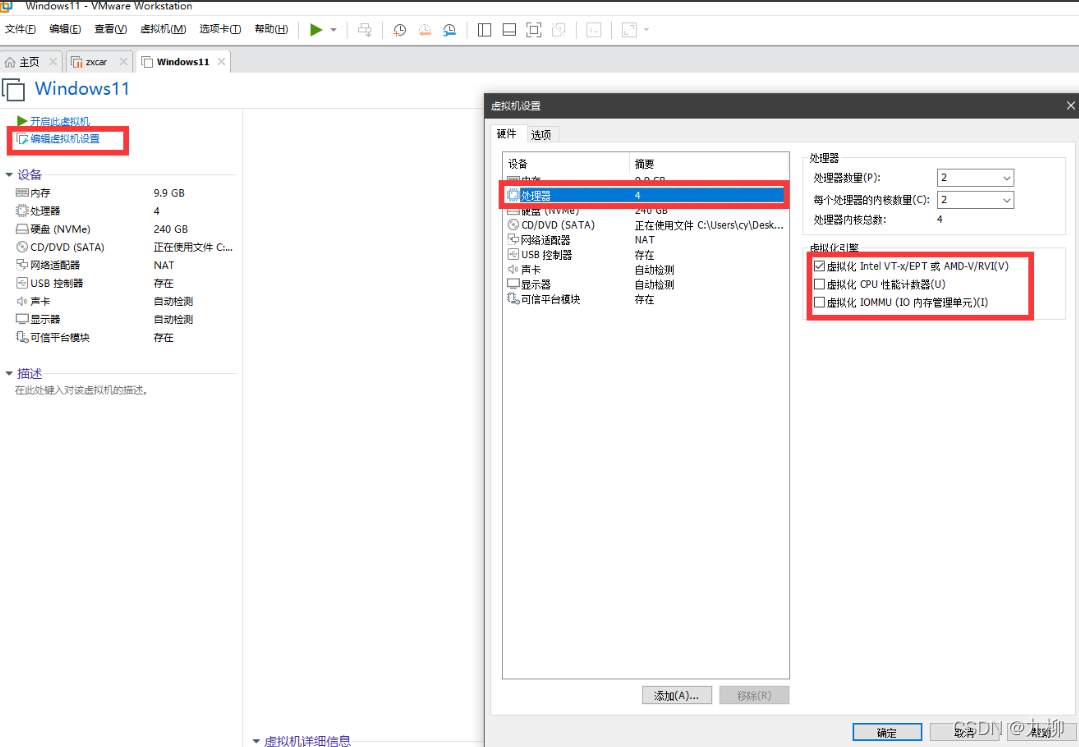
Task: Click the console view toolbar icon
Action: coord(593,30)
